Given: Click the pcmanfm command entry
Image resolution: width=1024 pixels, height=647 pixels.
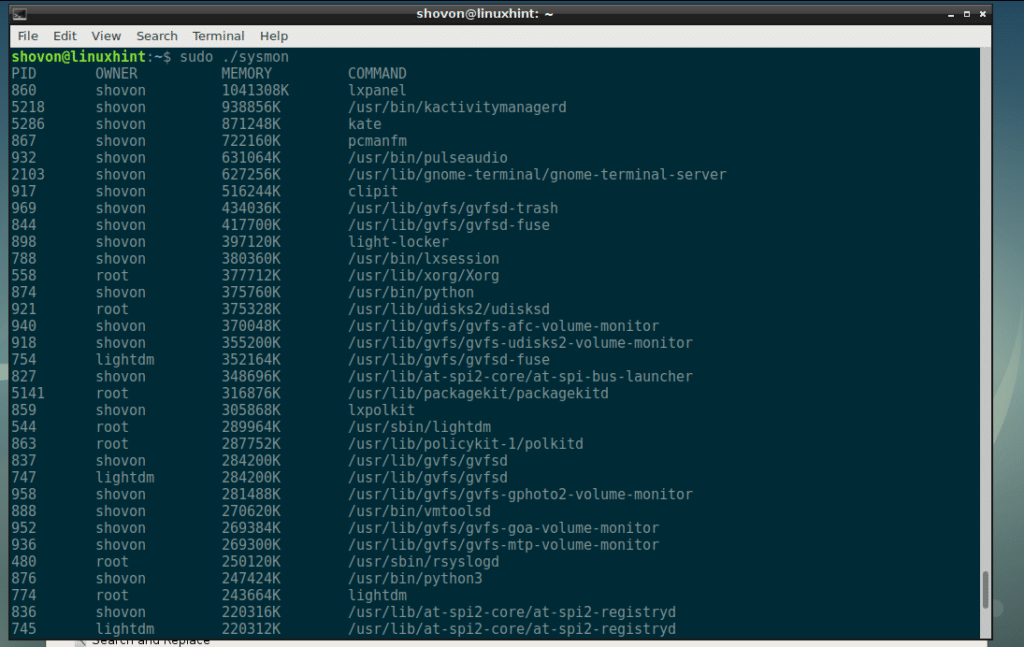Looking at the screenshot, I should [377, 141].
